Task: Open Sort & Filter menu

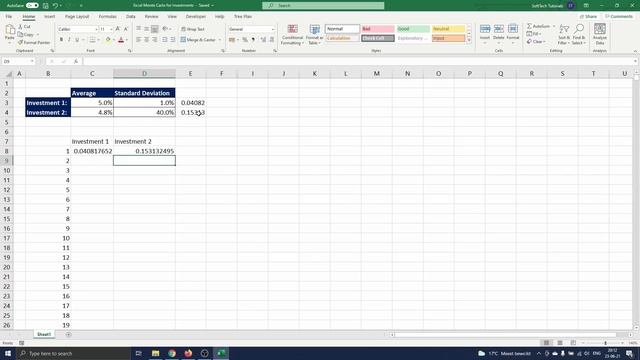Action: point(564,35)
